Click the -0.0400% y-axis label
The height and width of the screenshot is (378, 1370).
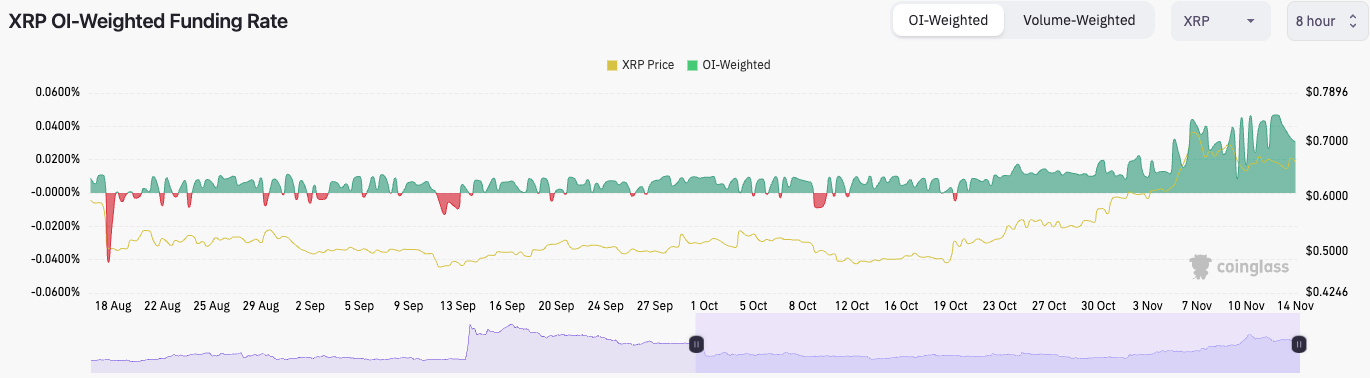tap(56, 259)
